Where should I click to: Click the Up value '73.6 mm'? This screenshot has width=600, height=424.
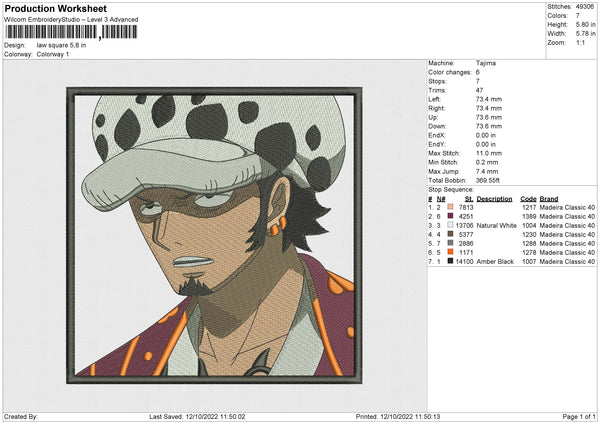(x=489, y=117)
